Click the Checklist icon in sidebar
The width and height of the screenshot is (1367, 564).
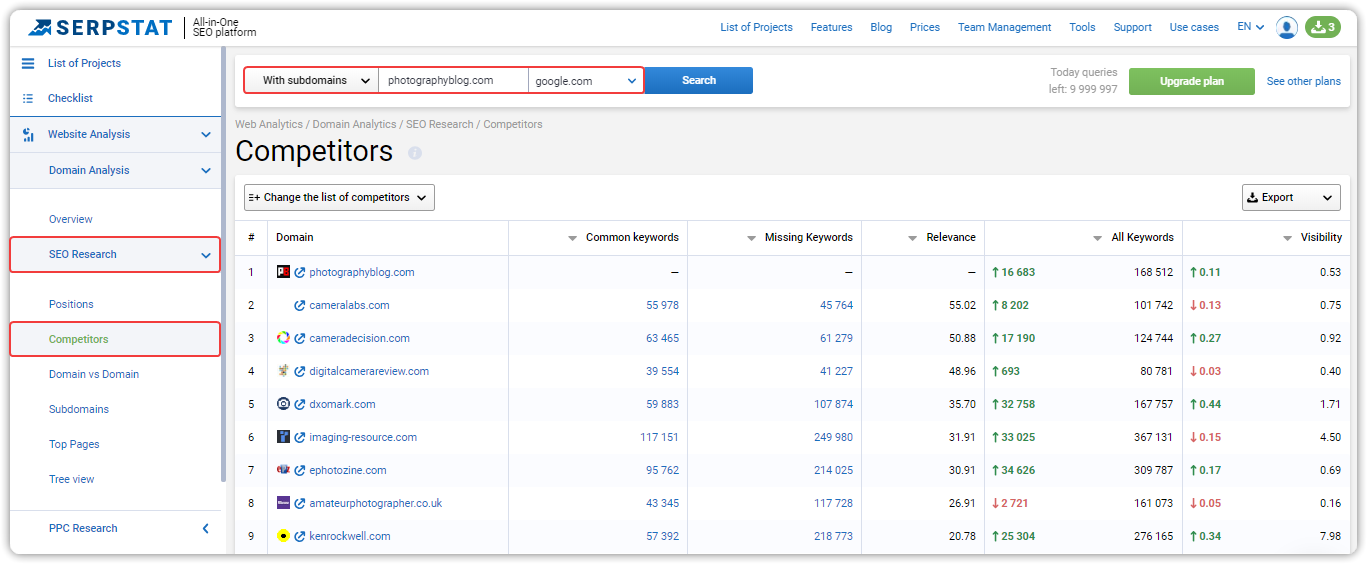click(x=28, y=98)
